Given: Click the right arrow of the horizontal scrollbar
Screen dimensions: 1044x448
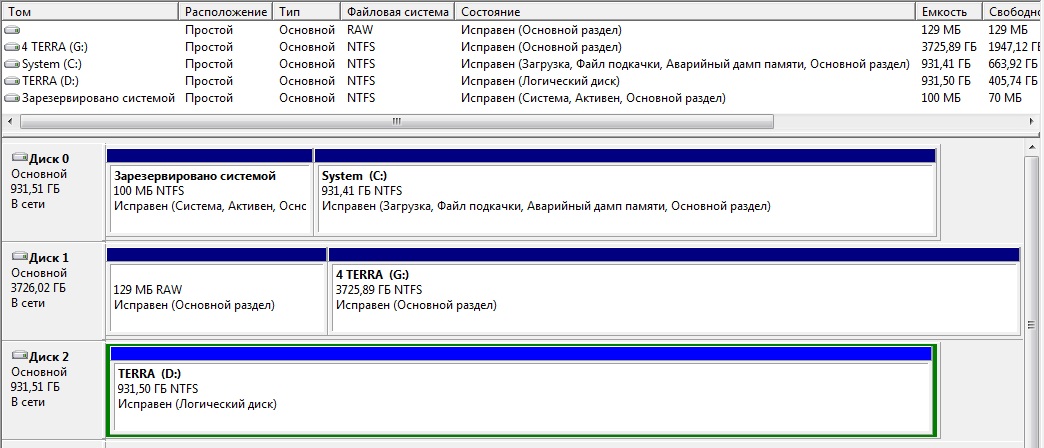Looking at the screenshot, I should [x=1032, y=122].
